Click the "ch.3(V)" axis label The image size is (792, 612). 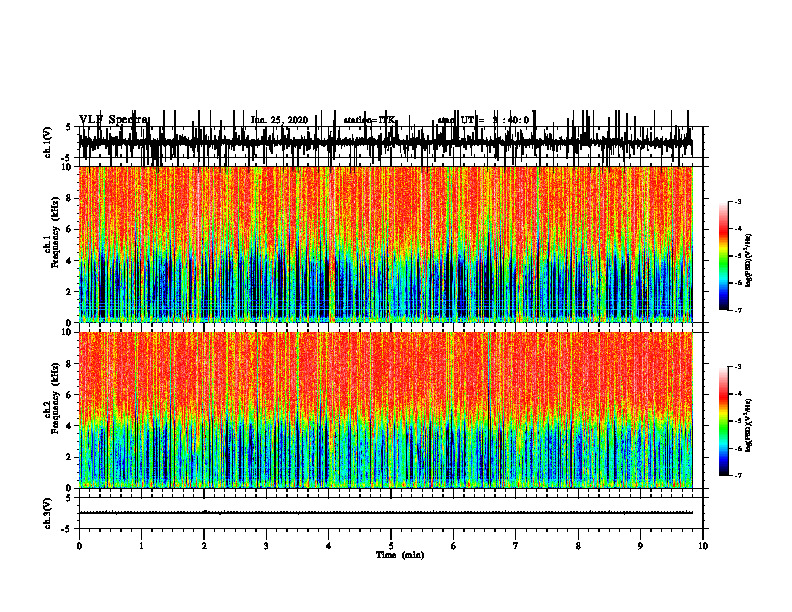48,513
